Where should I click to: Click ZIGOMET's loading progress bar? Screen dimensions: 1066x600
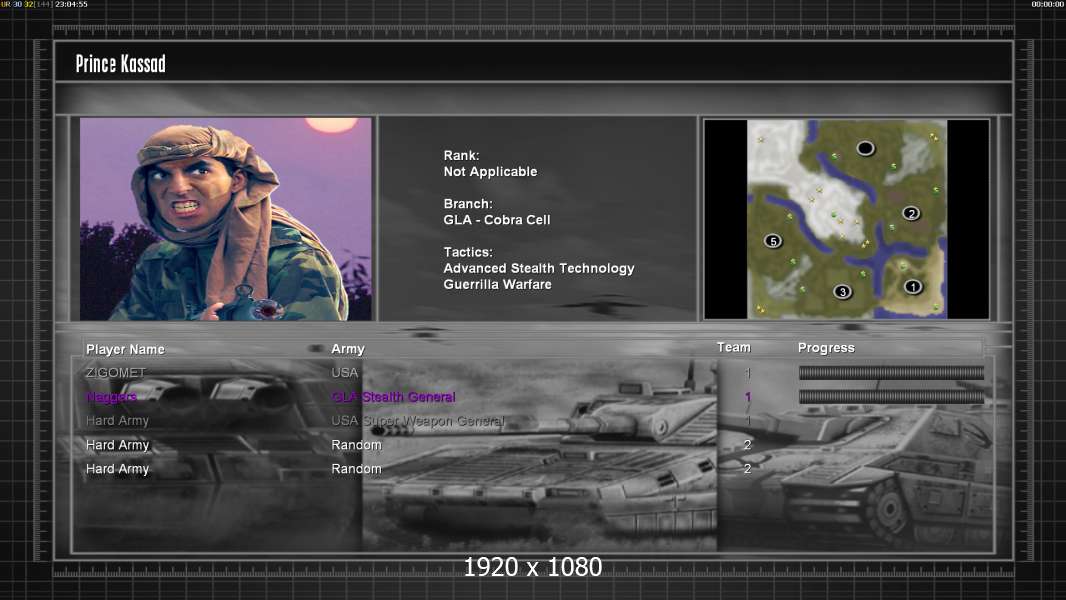coord(891,372)
